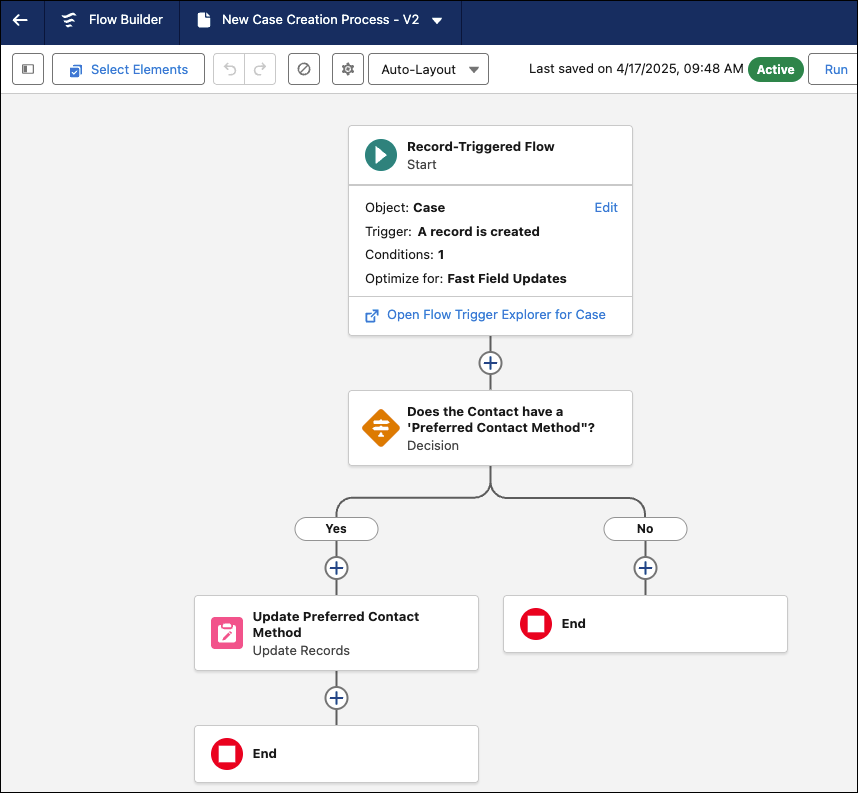Click the undo icon
This screenshot has width=858, height=793.
(x=229, y=69)
